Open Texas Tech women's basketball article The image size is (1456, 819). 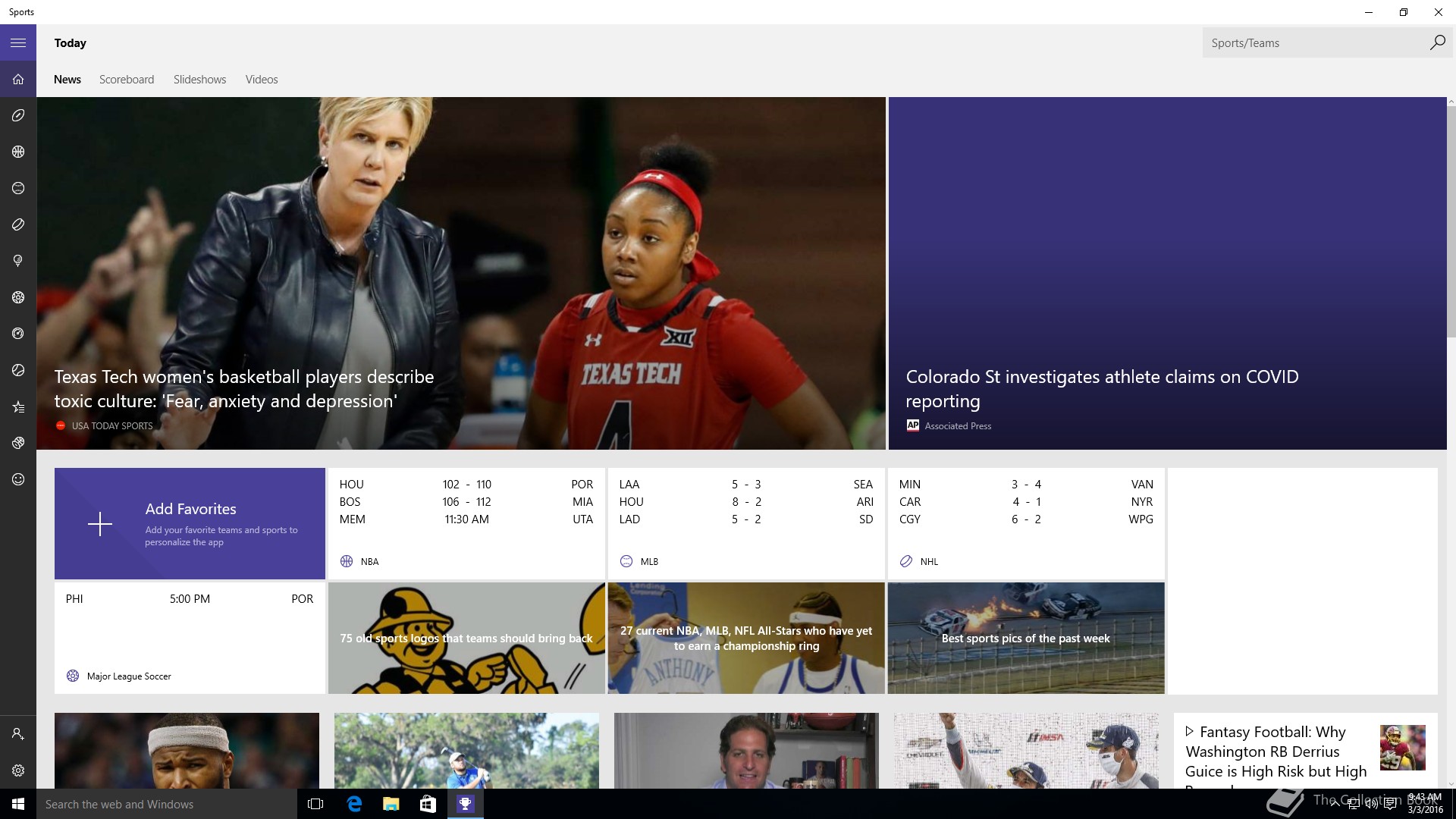(x=461, y=273)
